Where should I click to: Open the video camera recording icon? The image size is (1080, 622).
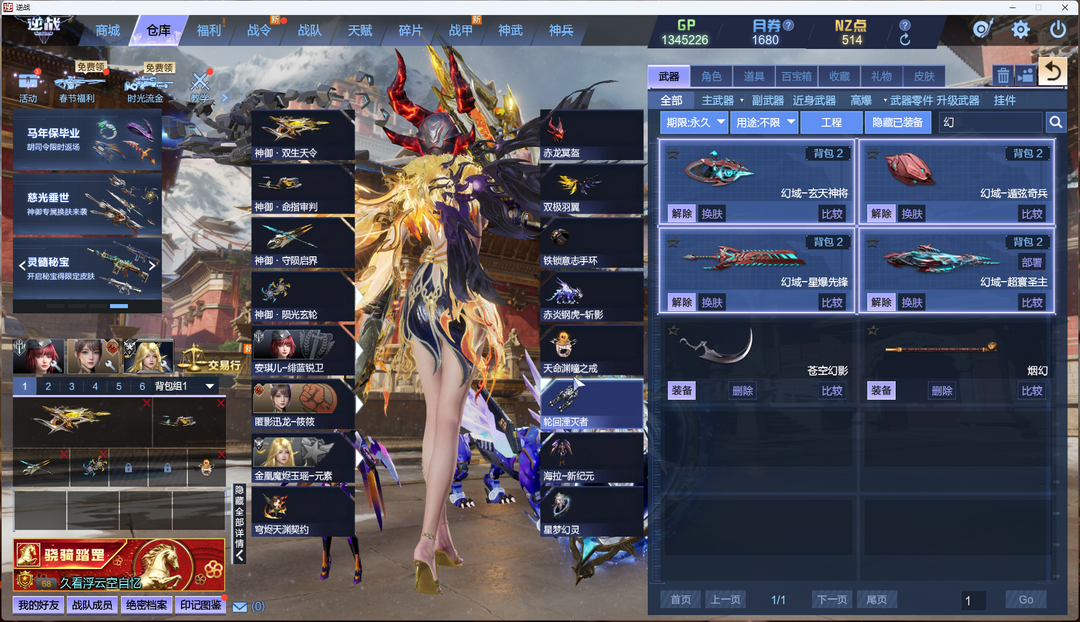click(x=1025, y=76)
